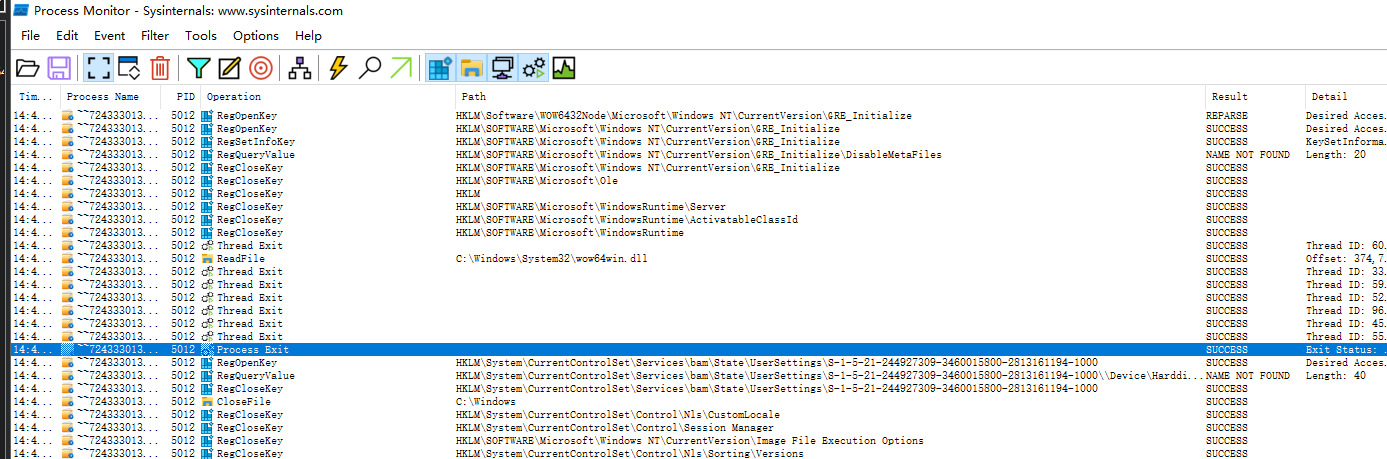1387x459 pixels.
Task: Show the Process Tree icon
Action: coord(299,68)
